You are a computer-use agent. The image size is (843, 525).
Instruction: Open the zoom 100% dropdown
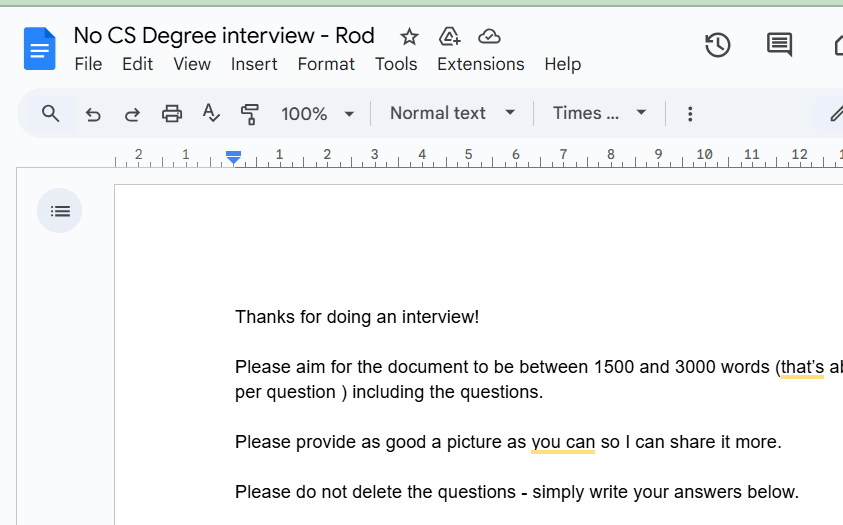click(x=318, y=114)
